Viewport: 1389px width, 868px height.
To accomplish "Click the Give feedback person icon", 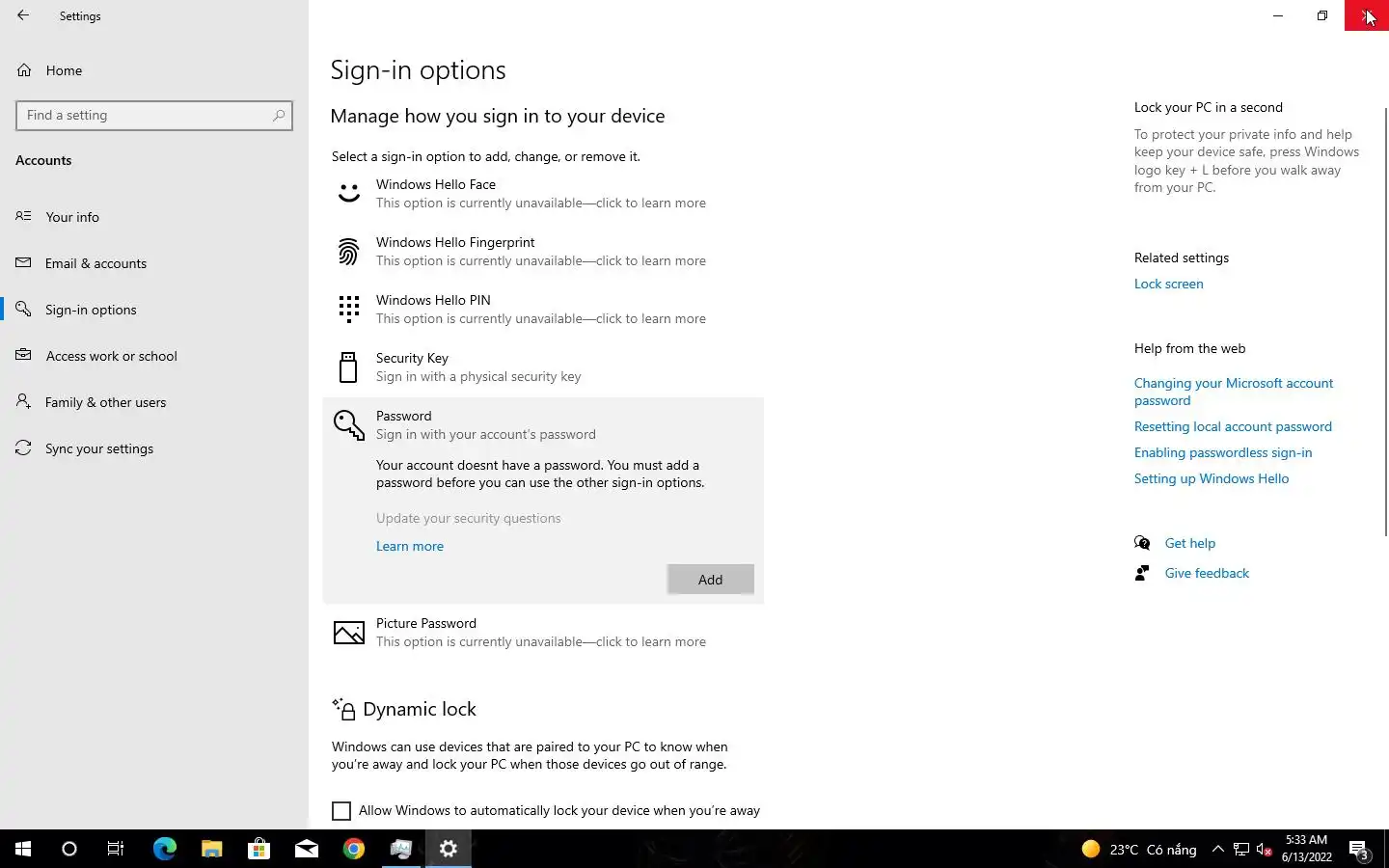I will click(x=1142, y=573).
